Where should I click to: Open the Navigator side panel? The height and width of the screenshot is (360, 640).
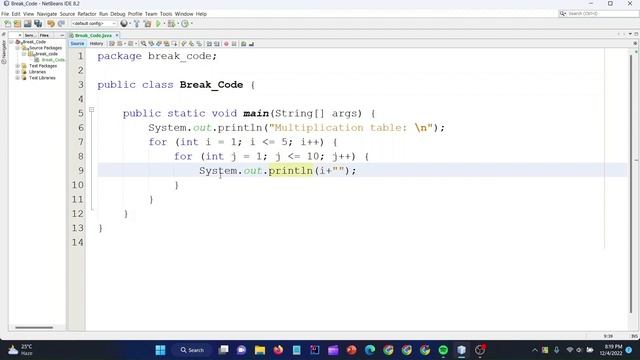[4, 52]
